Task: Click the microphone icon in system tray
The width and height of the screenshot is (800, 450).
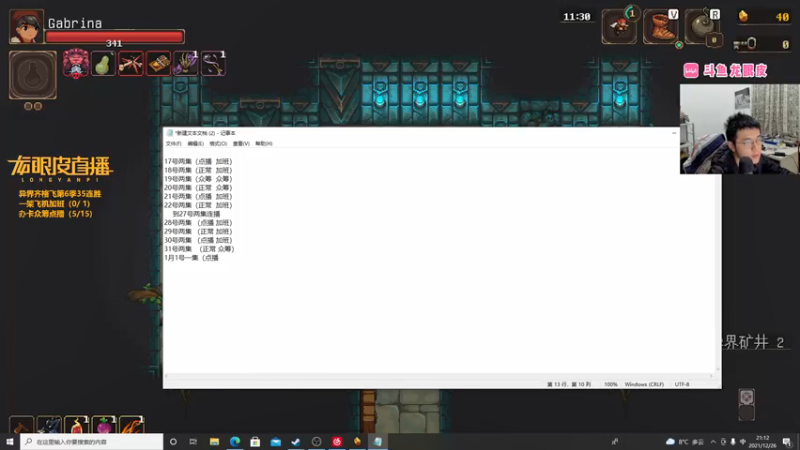Action: tap(733, 442)
